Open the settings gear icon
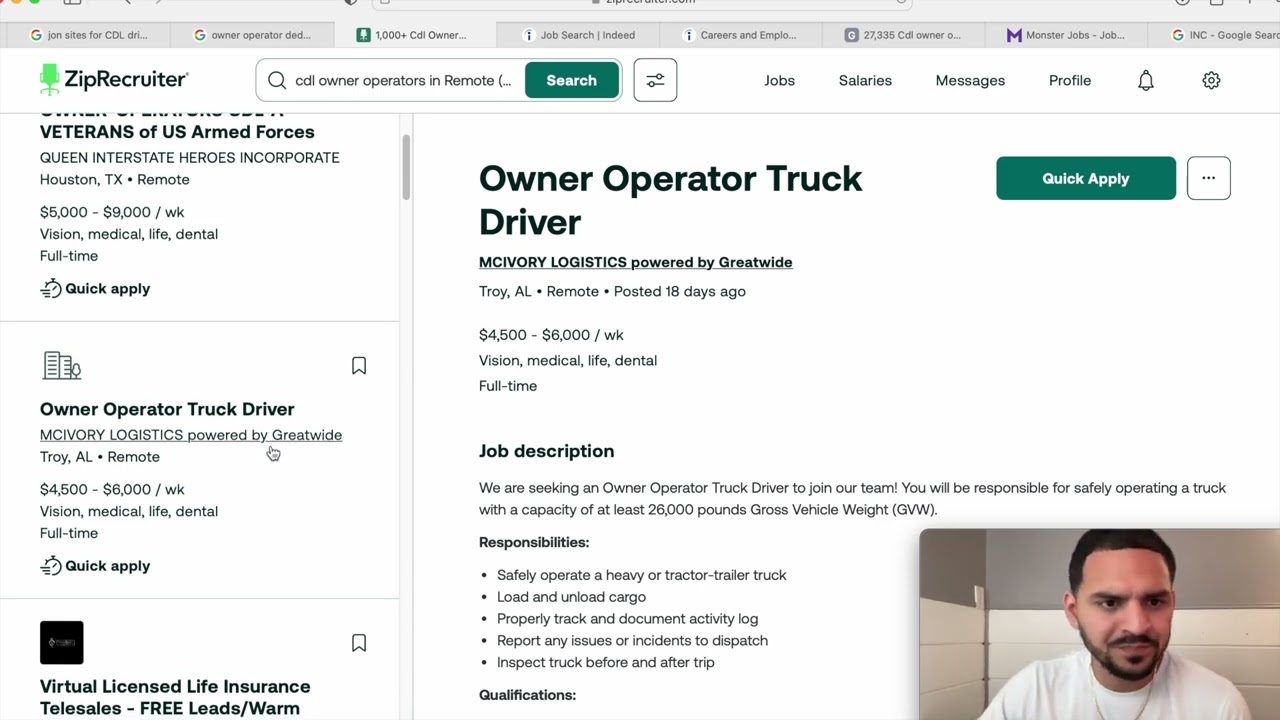1280x720 pixels. pos(1211,80)
